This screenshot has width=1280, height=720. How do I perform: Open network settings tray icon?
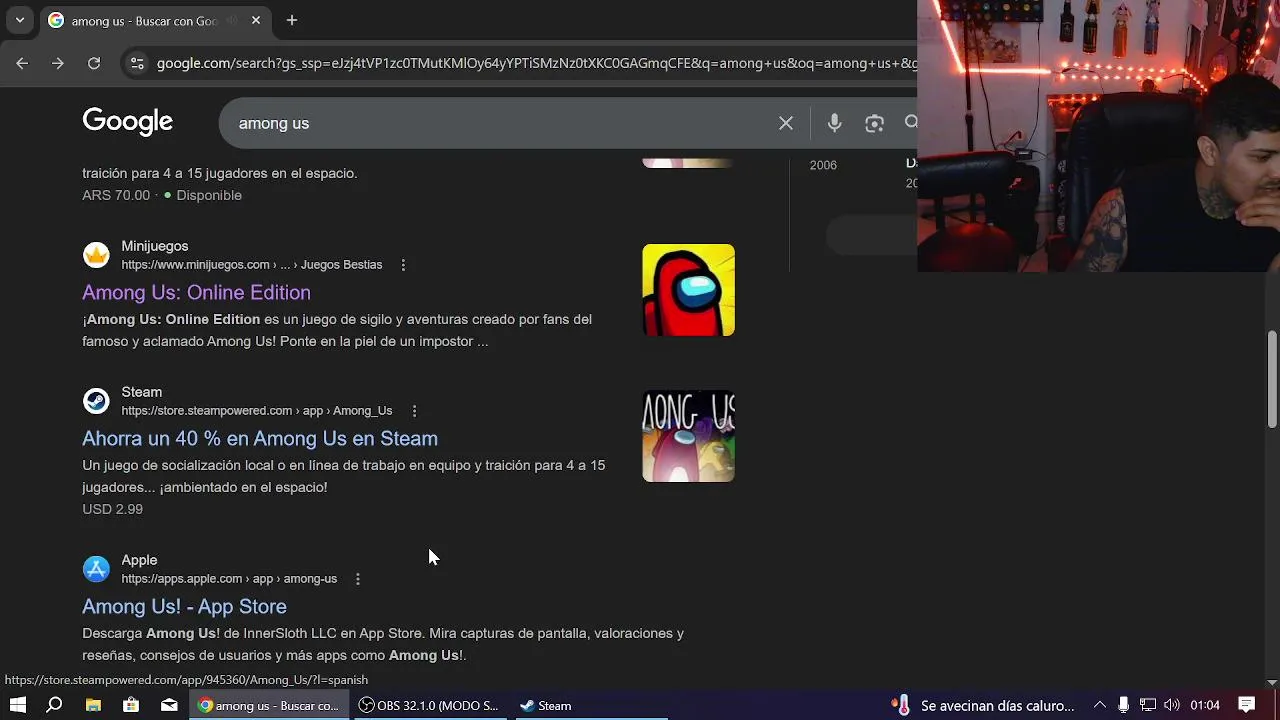[x=1148, y=705]
